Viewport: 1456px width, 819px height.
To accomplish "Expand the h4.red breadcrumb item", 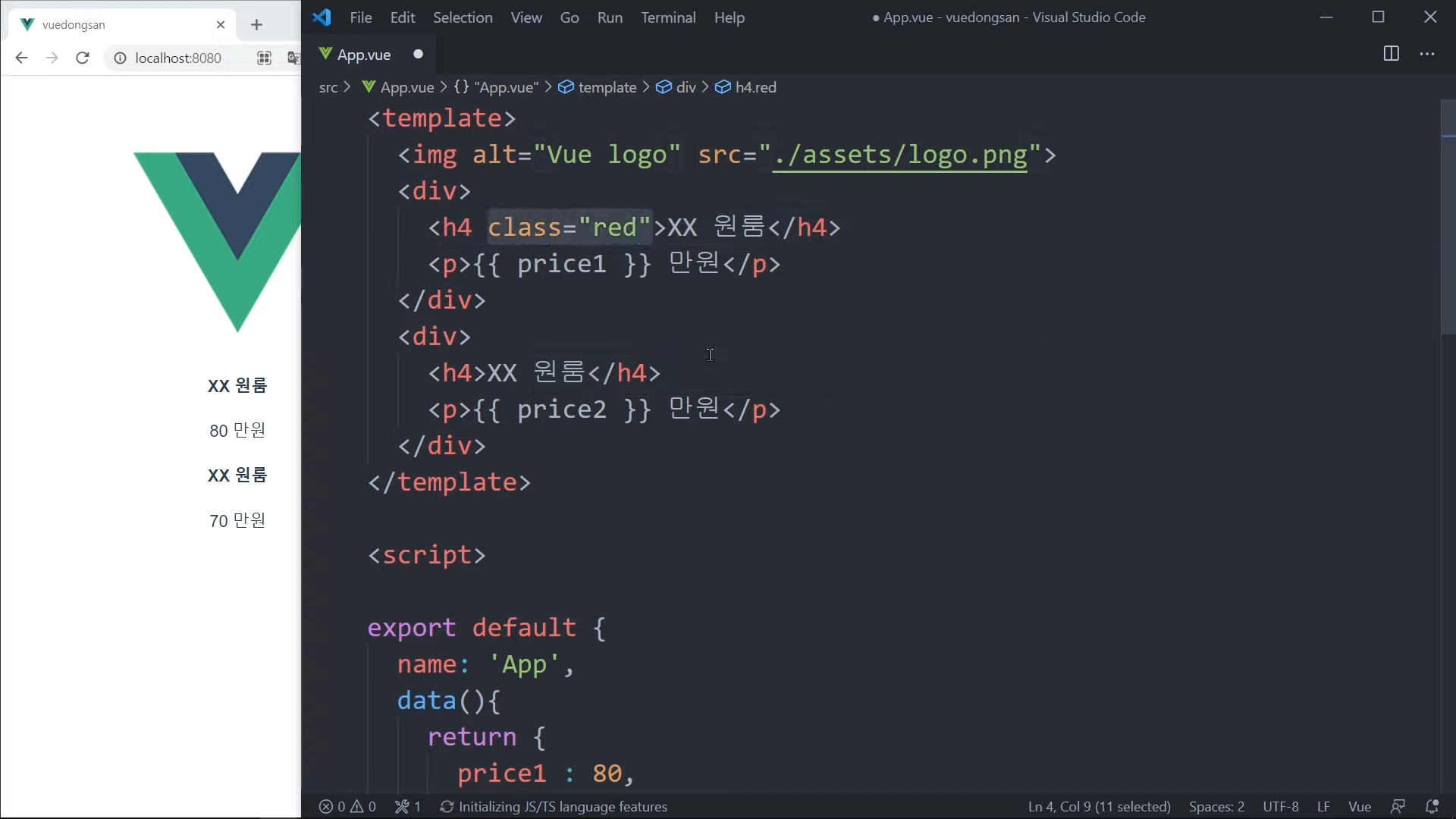I will coord(755,87).
